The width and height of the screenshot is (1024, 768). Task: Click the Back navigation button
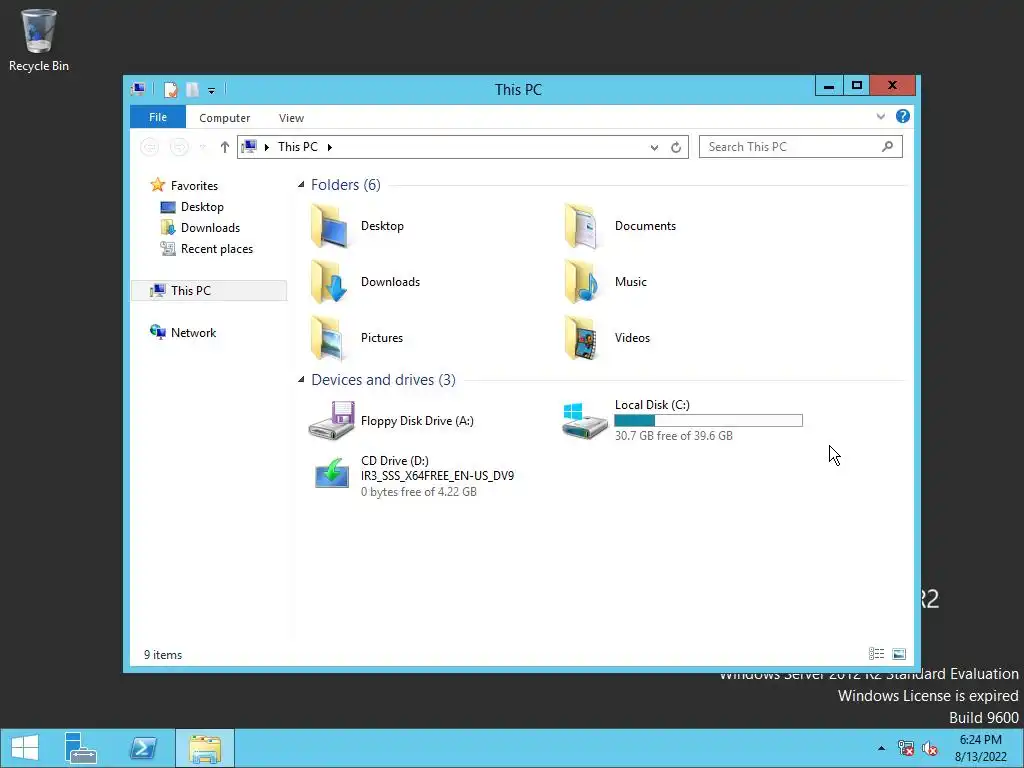click(150, 147)
